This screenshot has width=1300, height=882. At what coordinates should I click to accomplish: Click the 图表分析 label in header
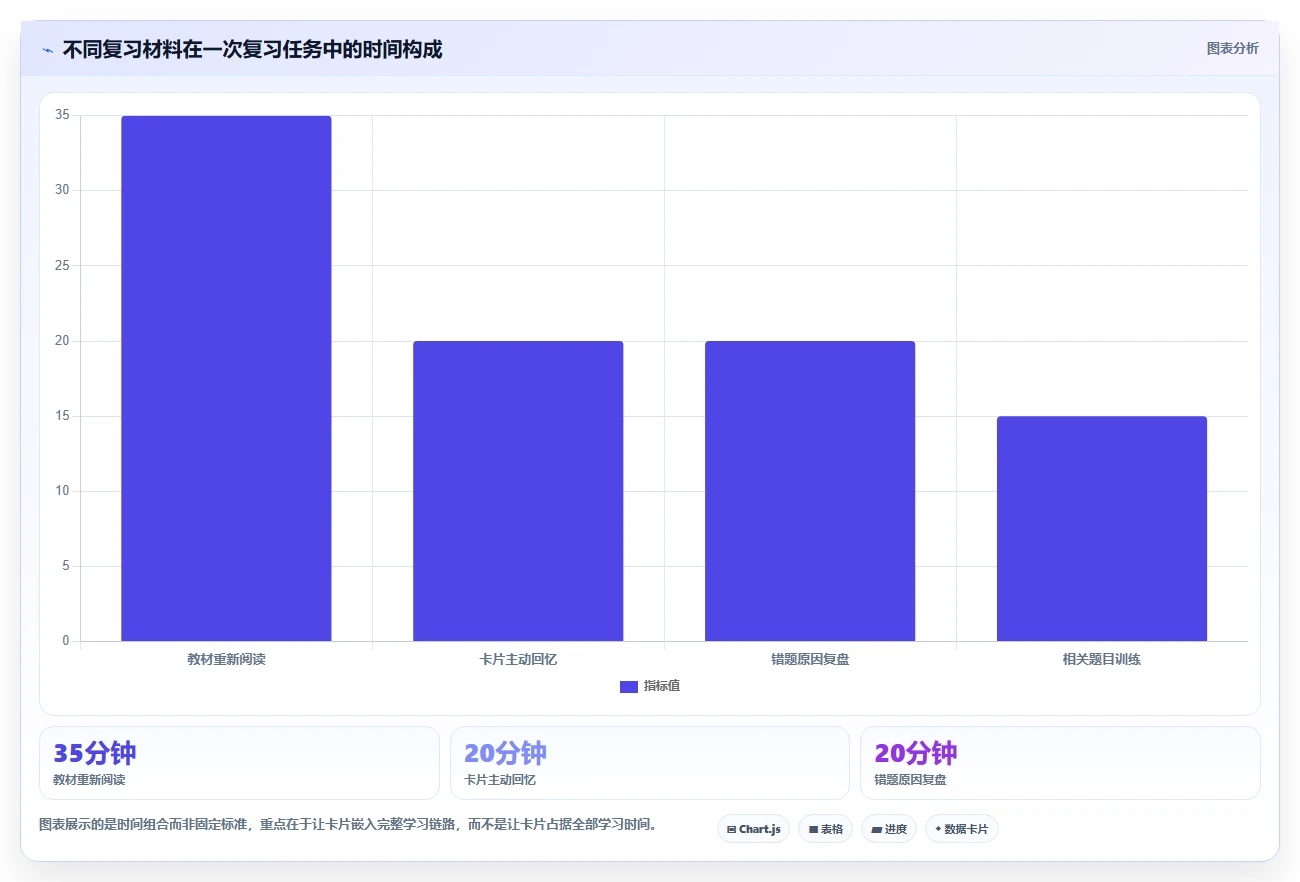tap(1232, 48)
